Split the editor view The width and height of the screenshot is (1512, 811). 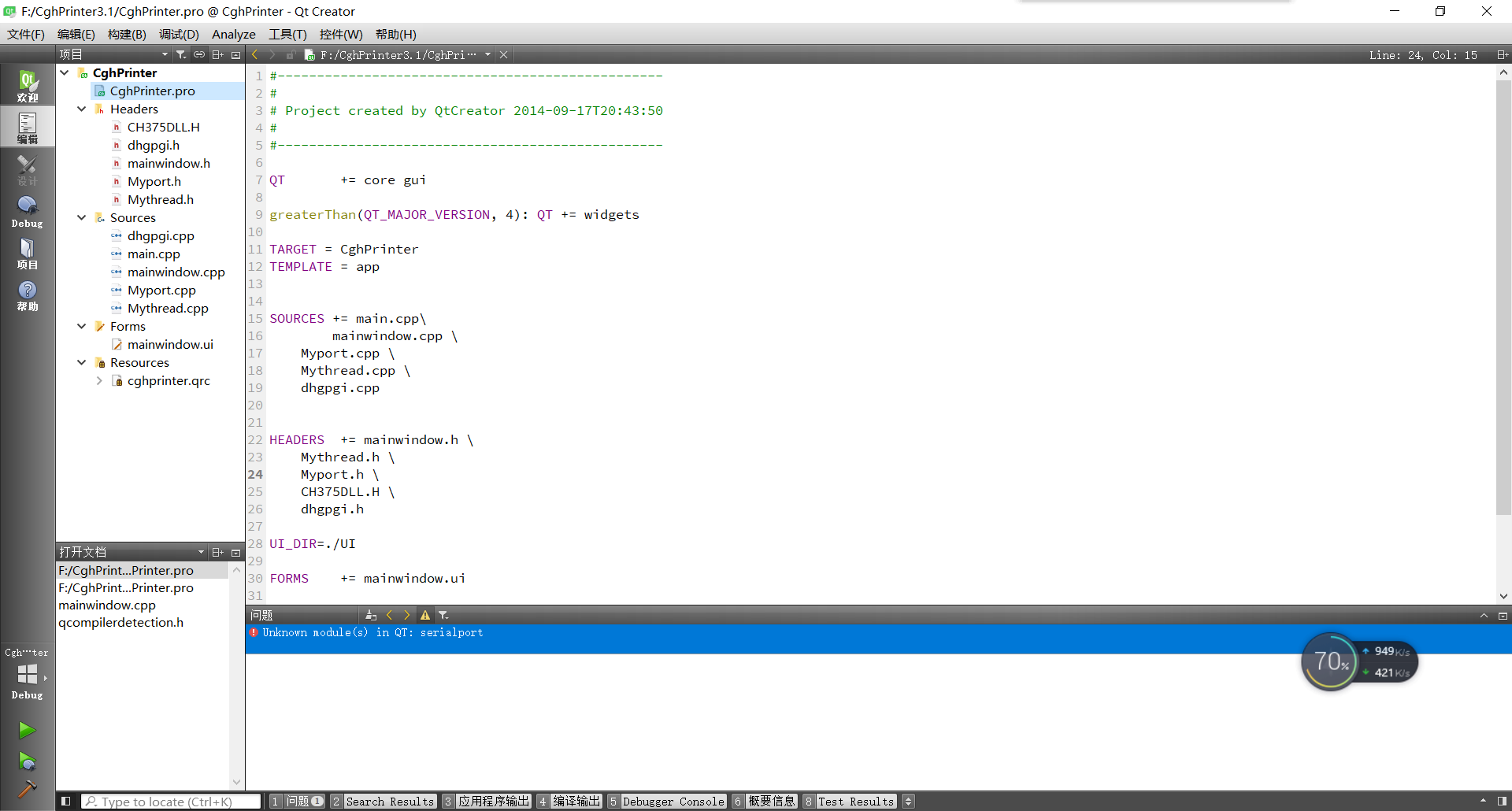(1503, 54)
